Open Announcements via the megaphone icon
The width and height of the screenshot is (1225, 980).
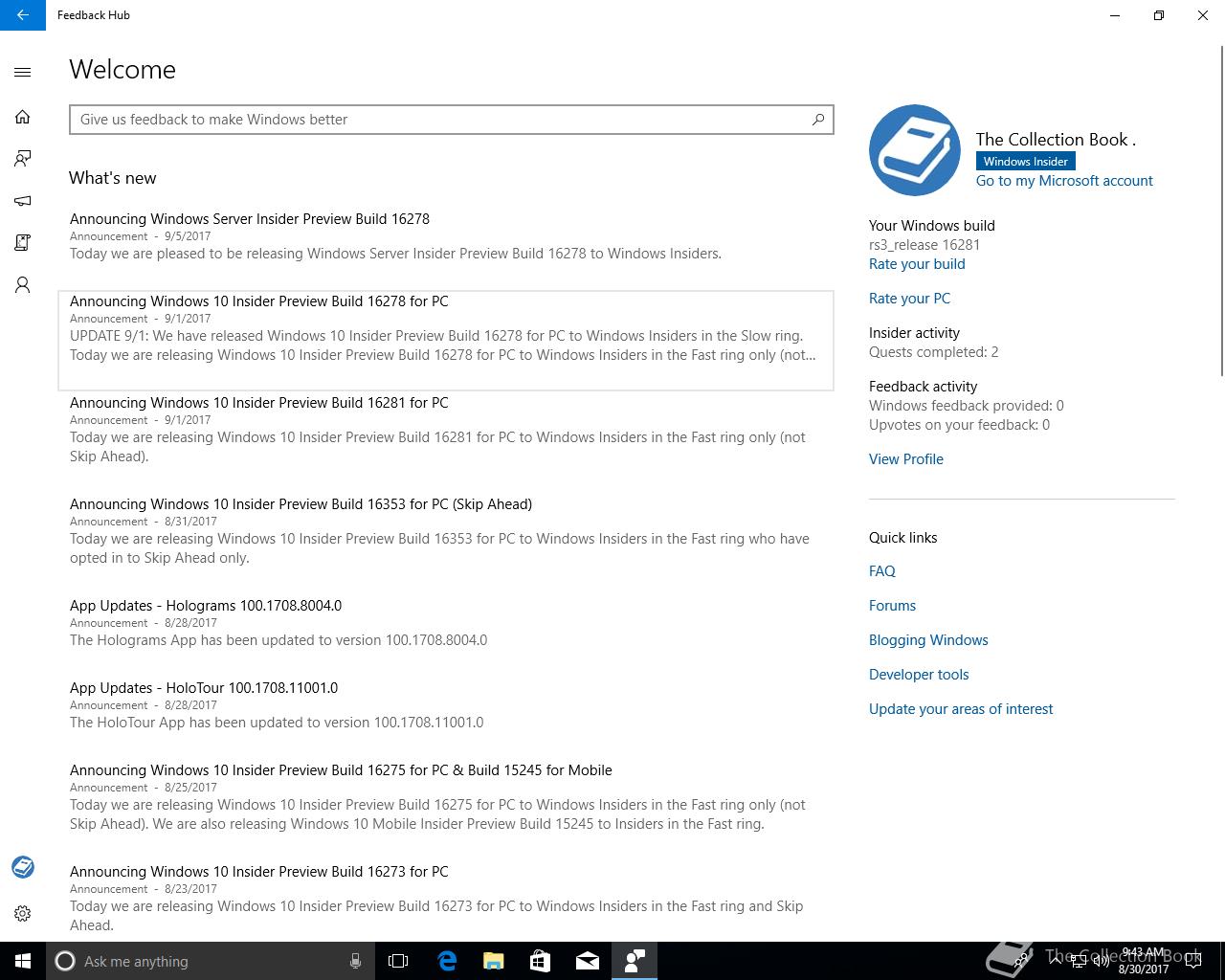[23, 201]
